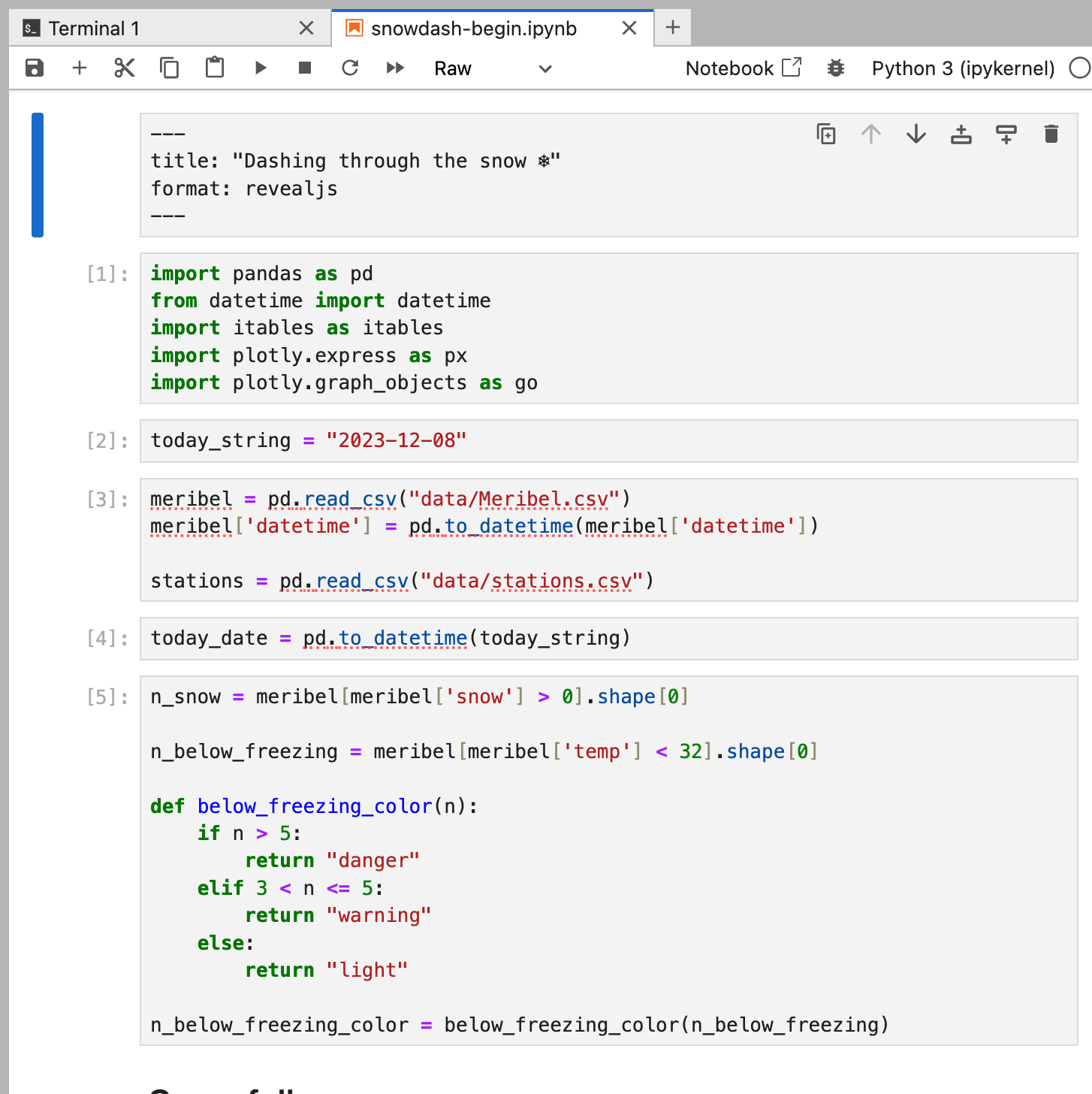Open the Notebook external view button
1092x1094 pixels.
pyautogui.click(x=743, y=68)
